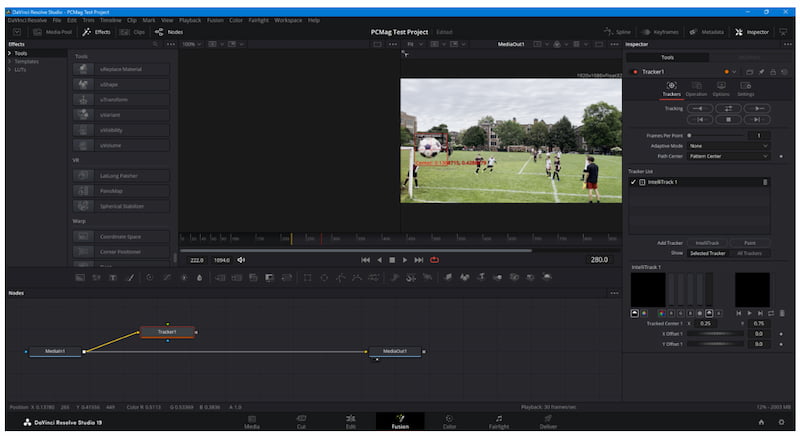This screenshot has height=436, width=800.
Task: Select the Ellipse mask tool in toolbar
Action: click(x=324, y=277)
